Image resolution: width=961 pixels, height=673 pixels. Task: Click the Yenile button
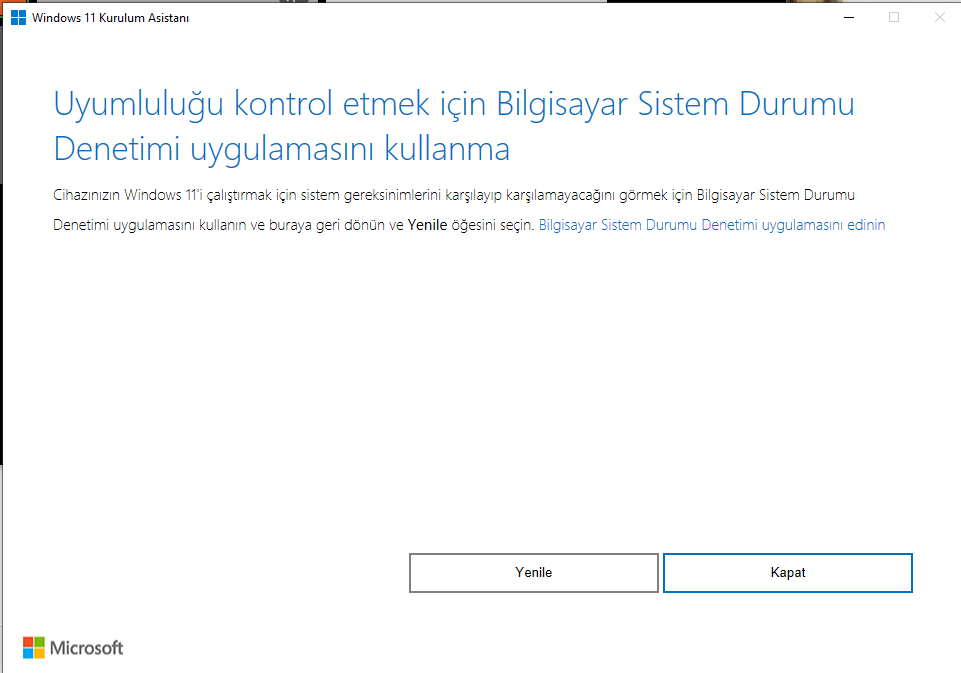pos(533,572)
